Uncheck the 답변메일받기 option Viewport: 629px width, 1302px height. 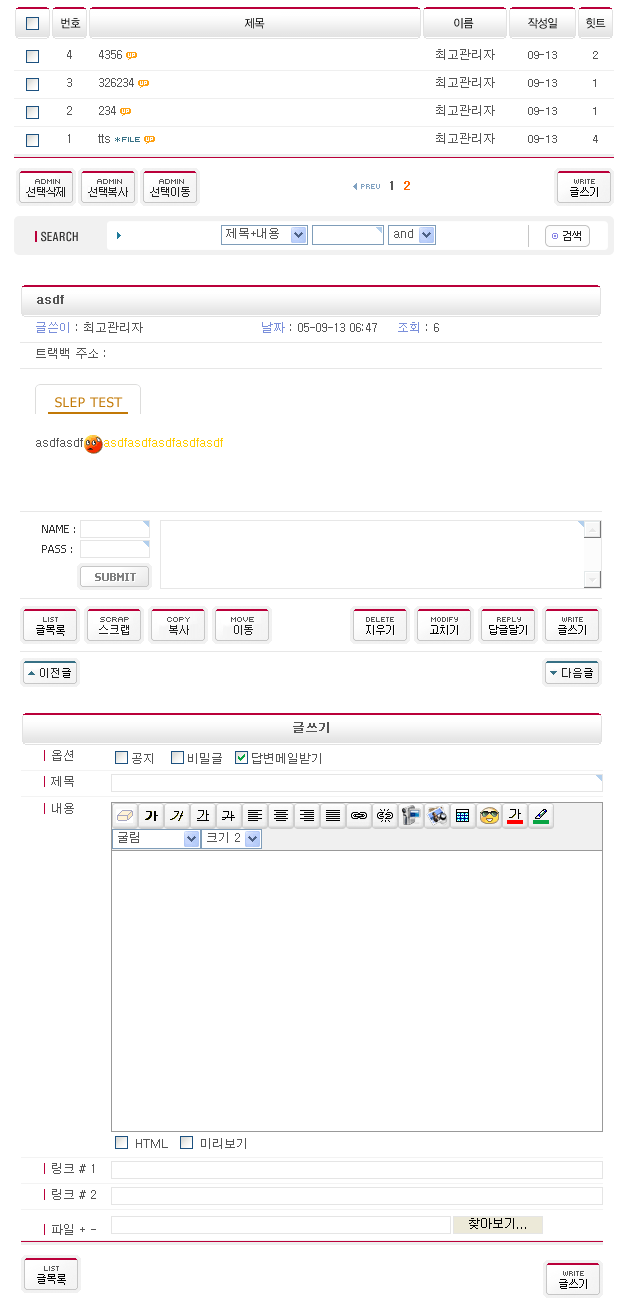click(x=241, y=758)
